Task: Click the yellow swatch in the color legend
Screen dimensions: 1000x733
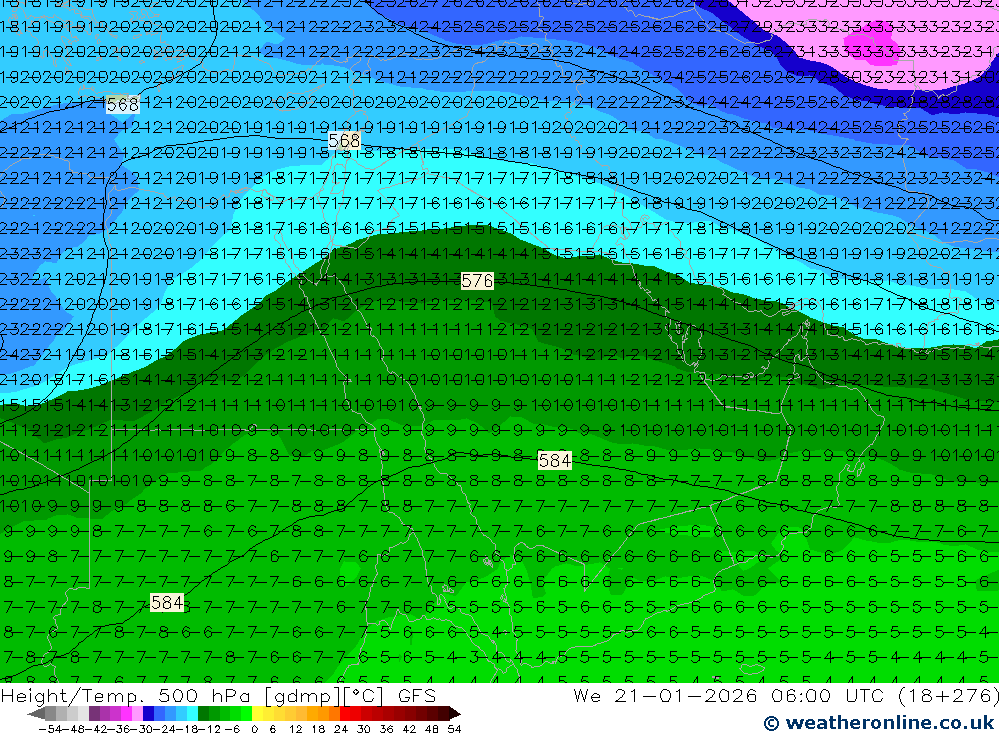Action: (x=258, y=713)
